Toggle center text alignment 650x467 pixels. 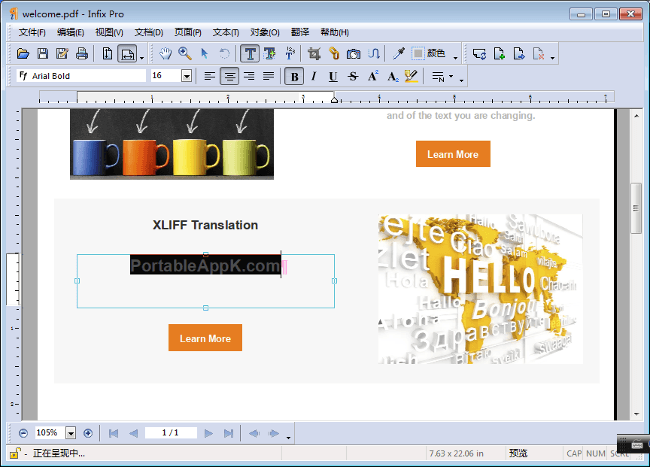(229, 76)
